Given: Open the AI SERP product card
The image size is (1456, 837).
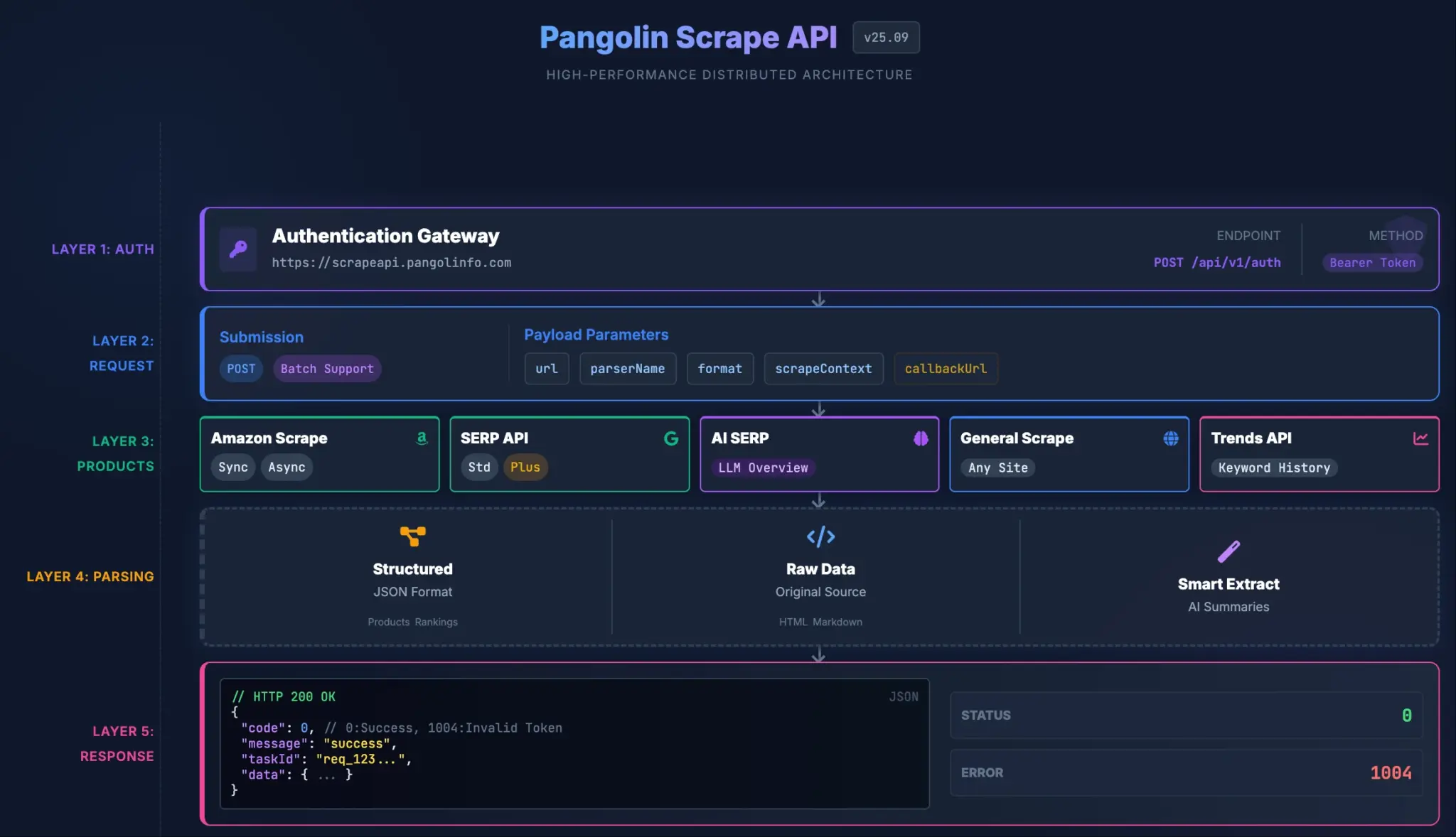Looking at the screenshot, I should (x=820, y=454).
